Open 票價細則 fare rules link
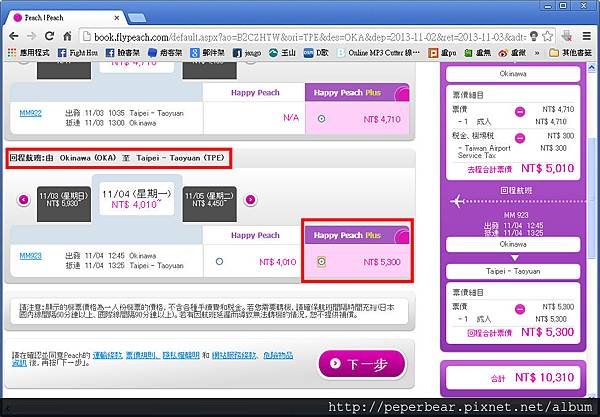600x417 pixels. click(x=142, y=355)
